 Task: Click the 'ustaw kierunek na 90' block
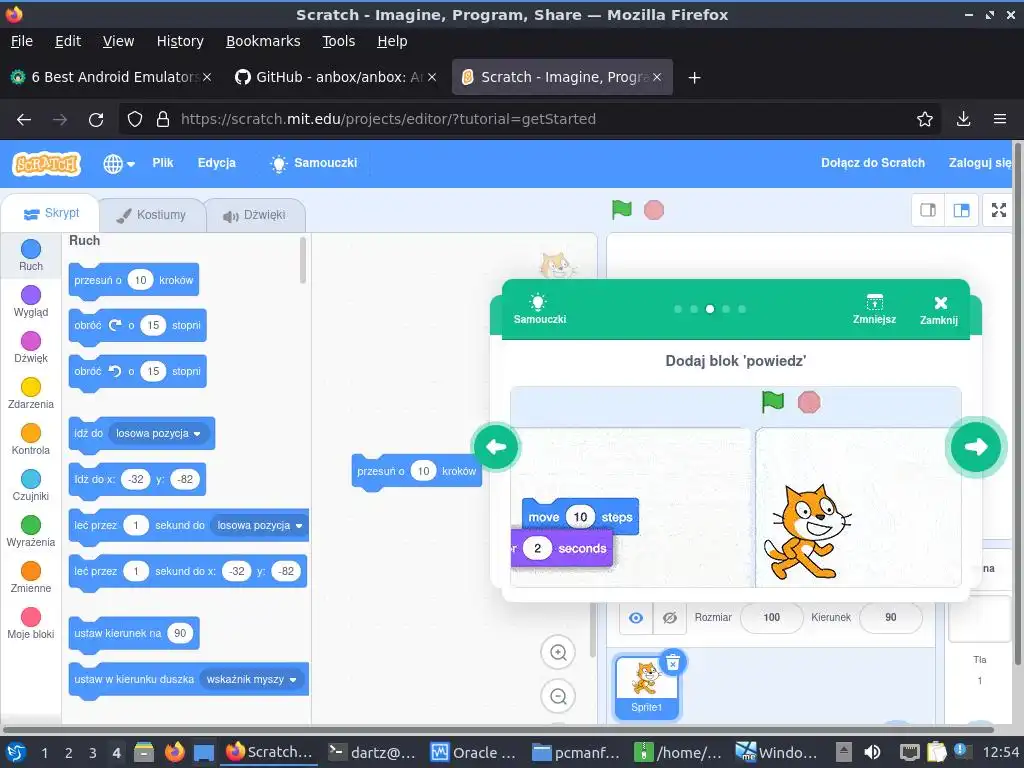click(134, 634)
